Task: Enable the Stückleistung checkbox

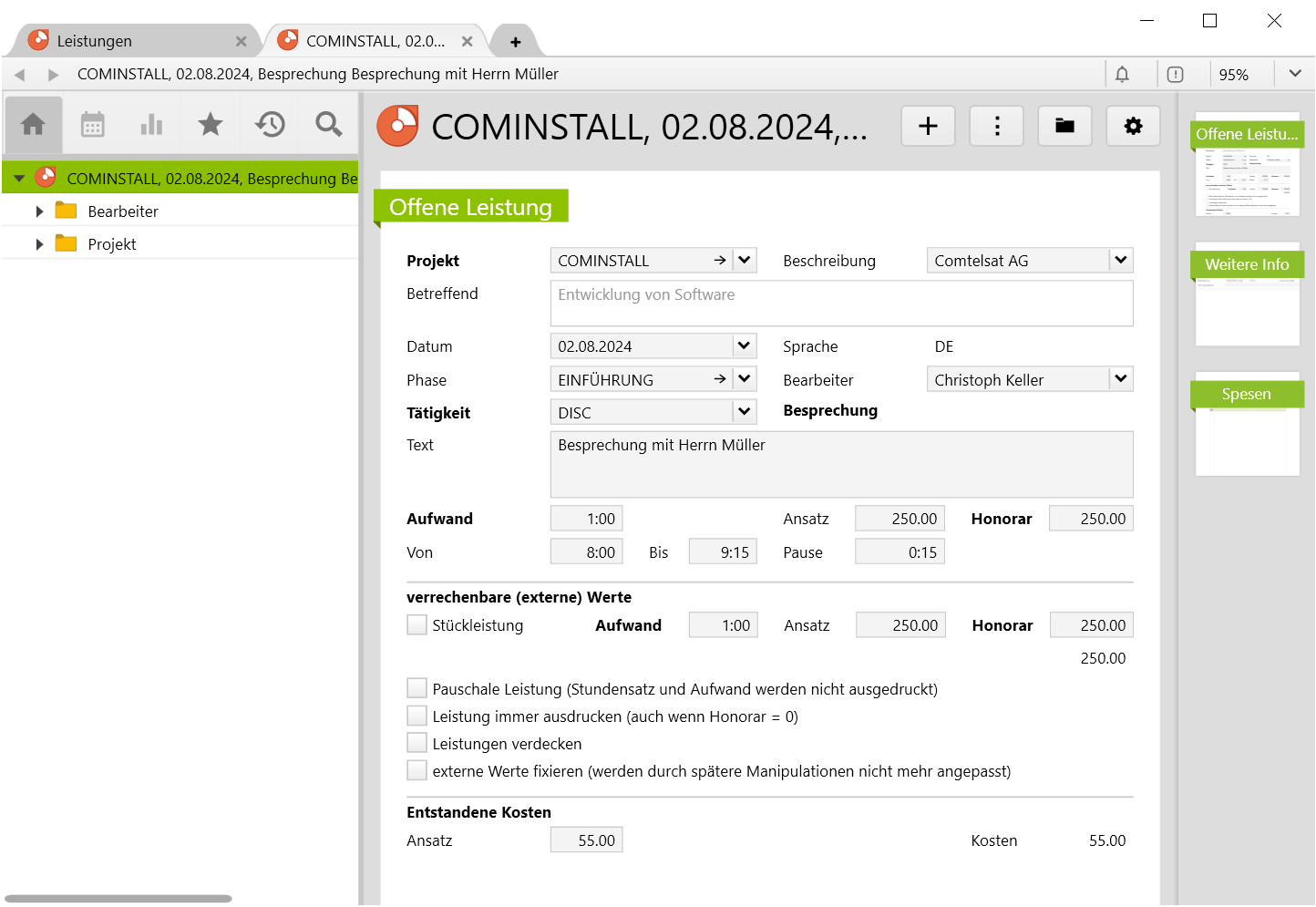Action: click(x=417, y=625)
